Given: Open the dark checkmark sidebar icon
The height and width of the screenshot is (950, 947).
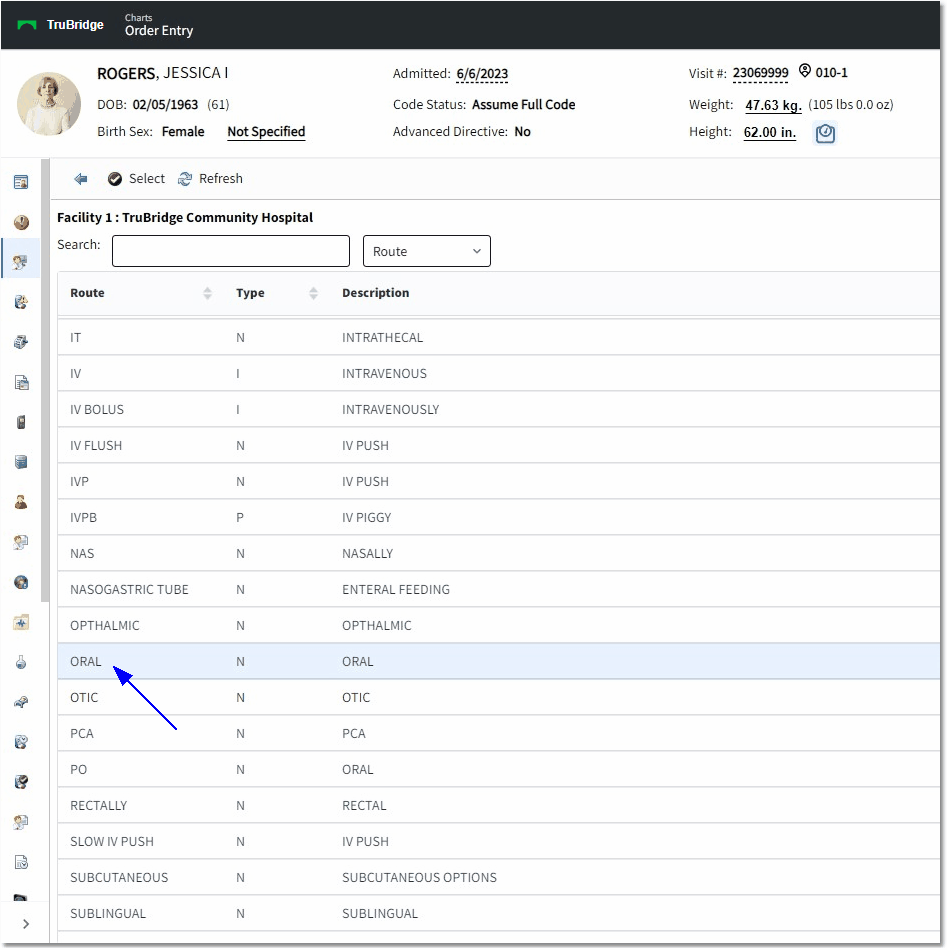Looking at the screenshot, I should [x=21, y=782].
